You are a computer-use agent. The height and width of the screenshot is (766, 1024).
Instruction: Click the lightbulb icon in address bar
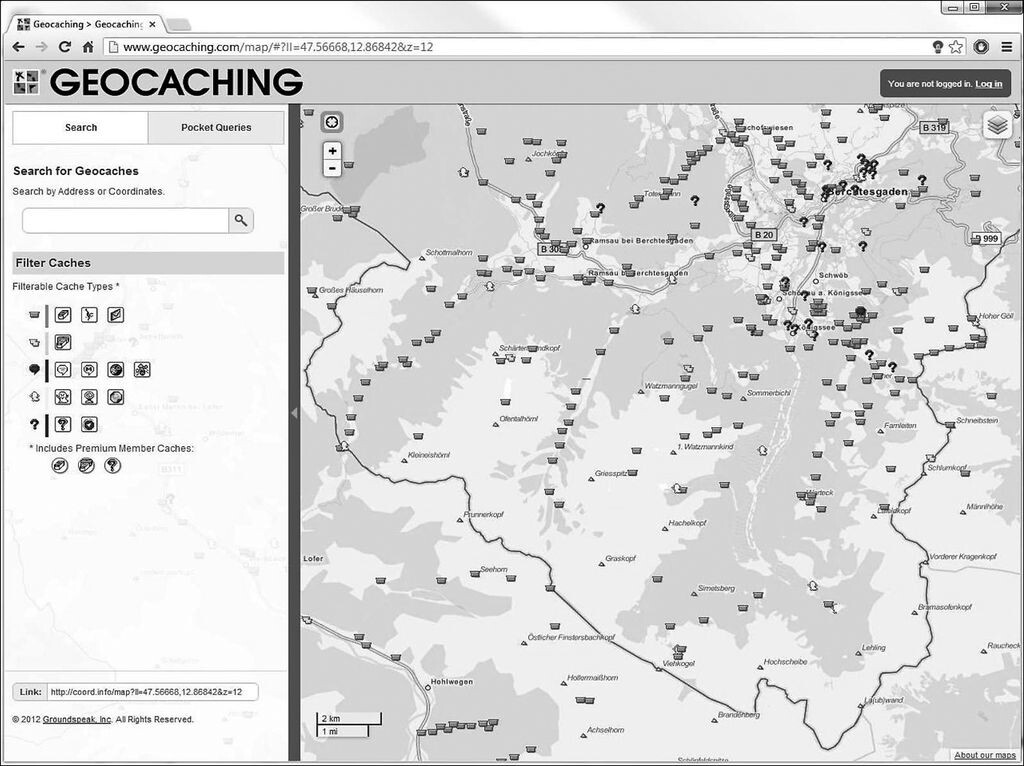tap(938, 47)
